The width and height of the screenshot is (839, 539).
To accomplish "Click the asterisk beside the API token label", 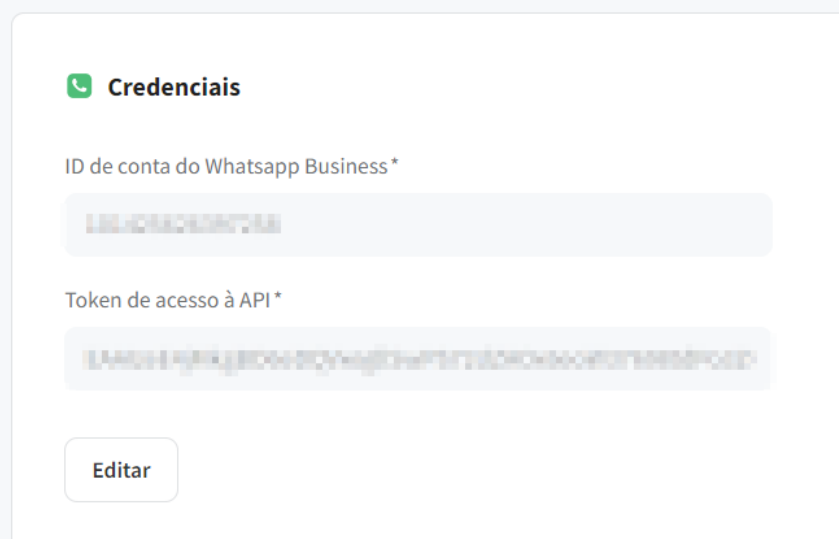I will point(278,295).
